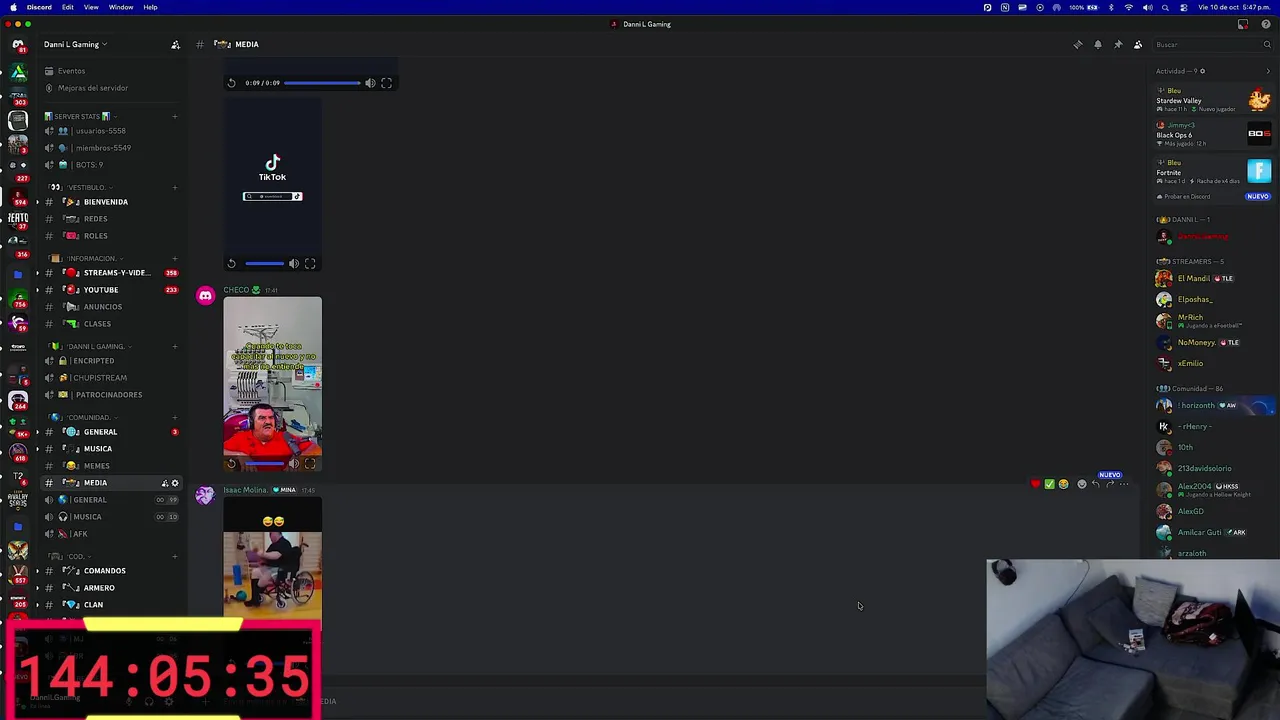Collapse the INFORMACION category
Viewport: 1280px width, 720px height.
[85, 258]
